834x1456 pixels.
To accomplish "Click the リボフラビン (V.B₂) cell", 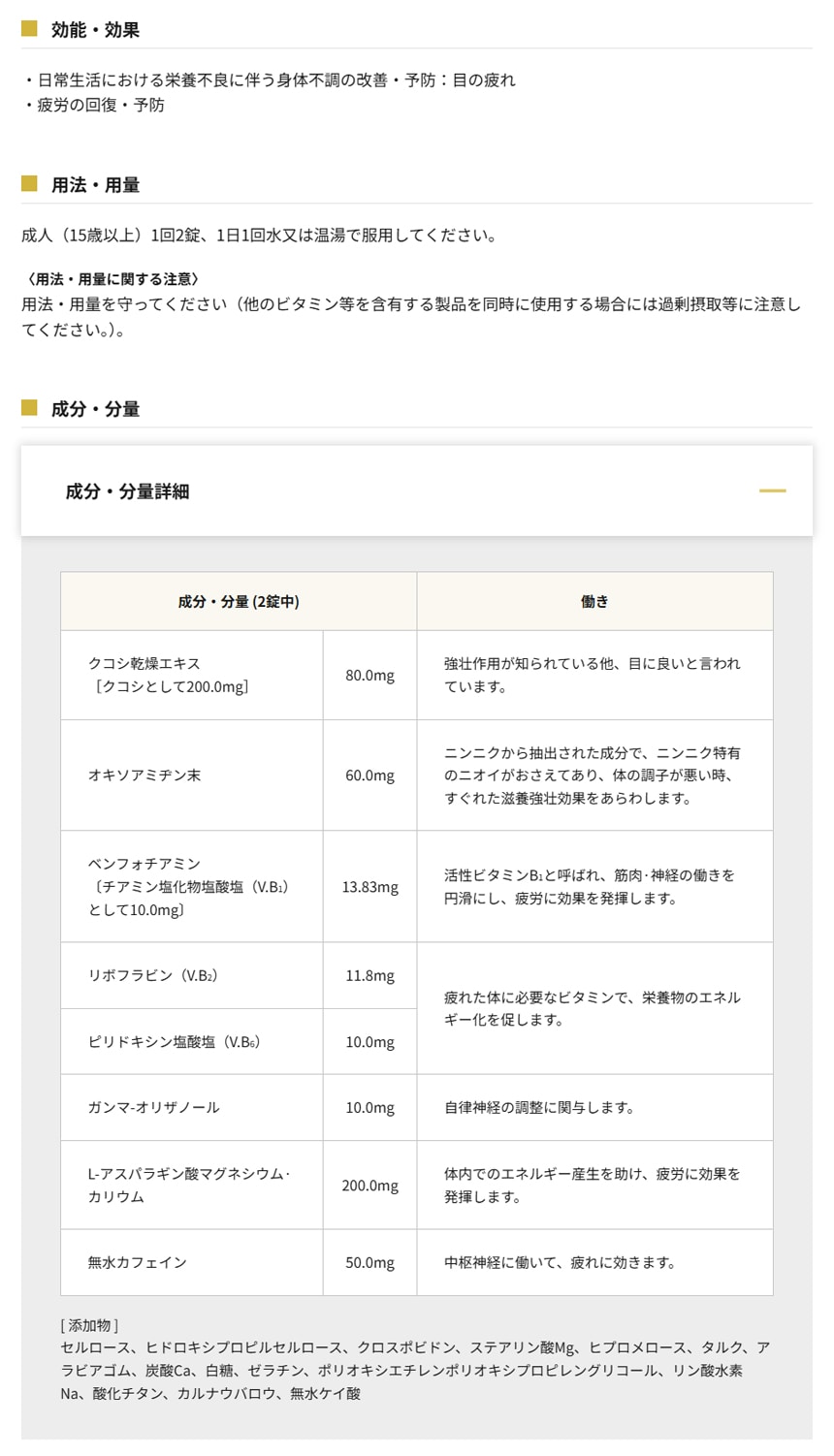I will [x=152, y=976].
